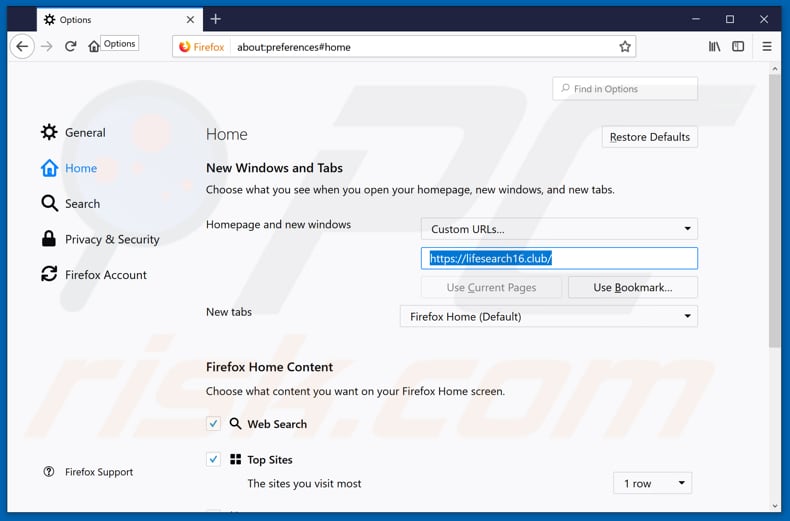Uncheck the Top Sites checkbox
This screenshot has height=521, width=790.
tap(214, 459)
